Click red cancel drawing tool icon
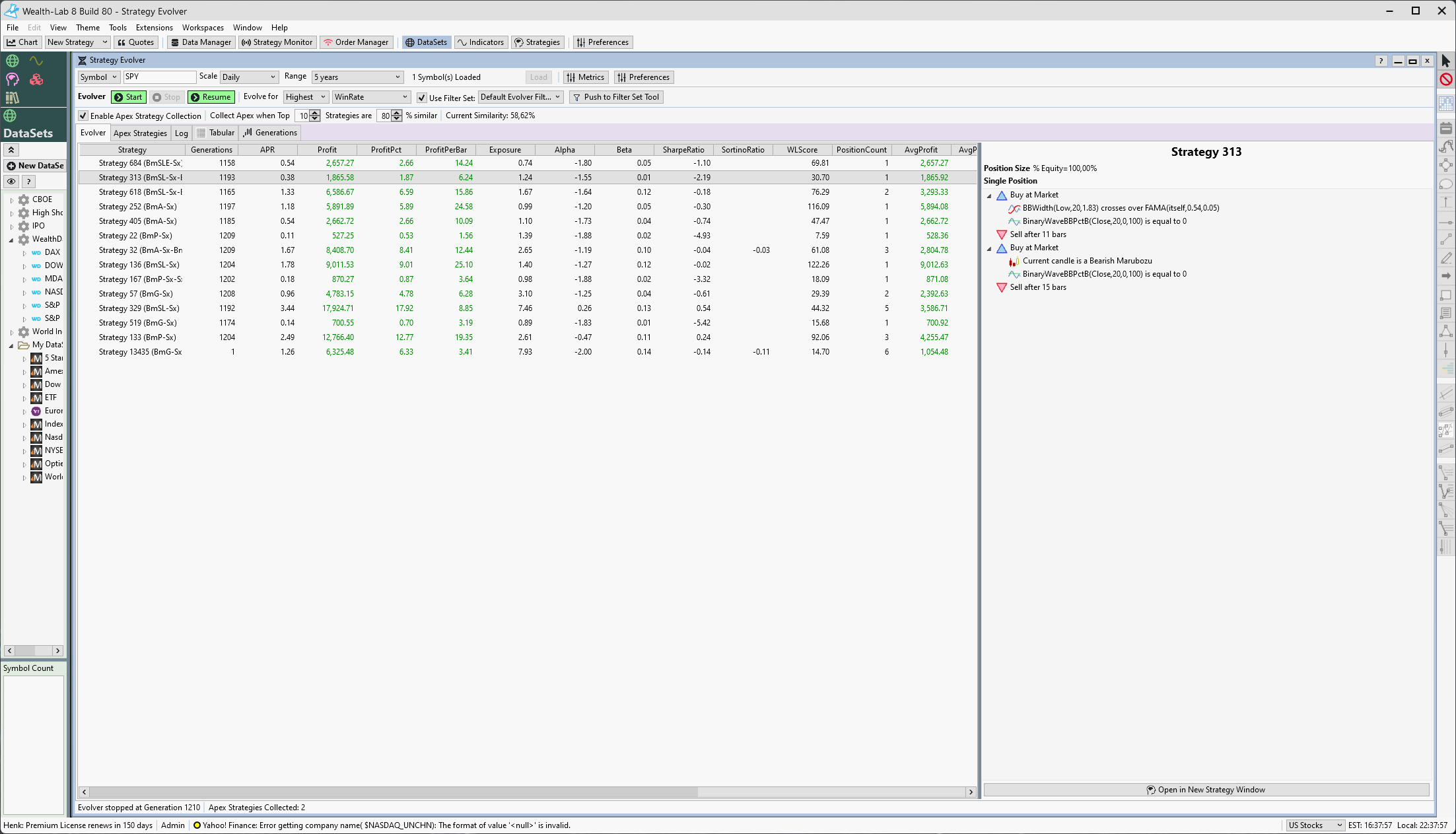This screenshot has width=1456, height=834. pos(1445,80)
